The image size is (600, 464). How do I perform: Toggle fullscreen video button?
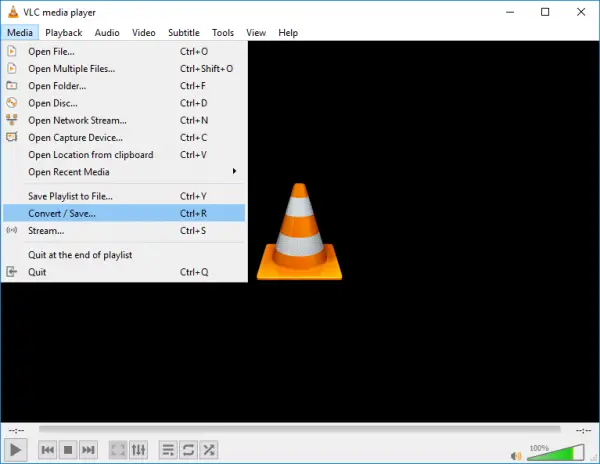coord(118,450)
